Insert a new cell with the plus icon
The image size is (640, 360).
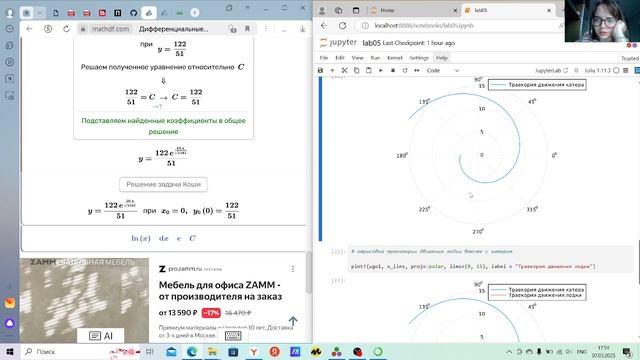click(332, 71)
